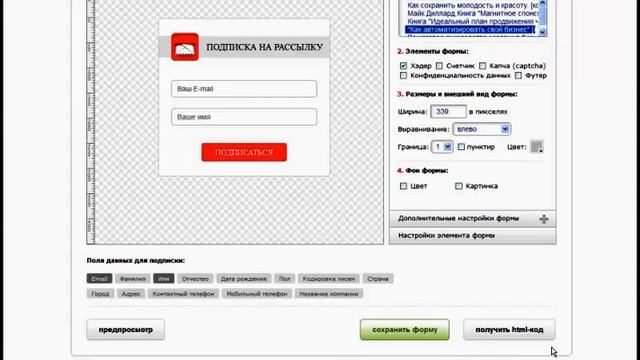The height and width of the screenshot is (360, 640).
Task: Click the получить html-код button
Action: point(509,330)
